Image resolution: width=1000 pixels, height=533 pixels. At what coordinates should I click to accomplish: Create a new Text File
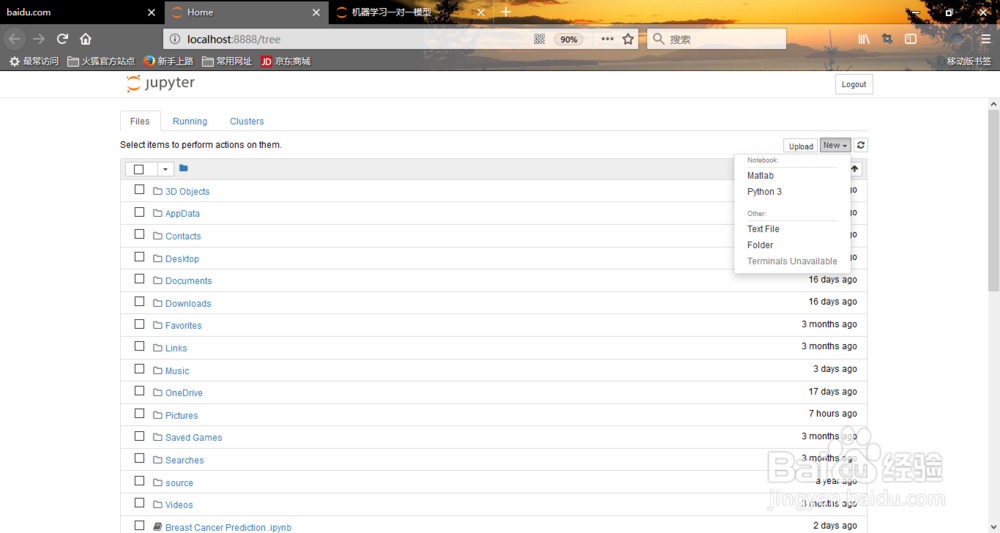point(763,229)
